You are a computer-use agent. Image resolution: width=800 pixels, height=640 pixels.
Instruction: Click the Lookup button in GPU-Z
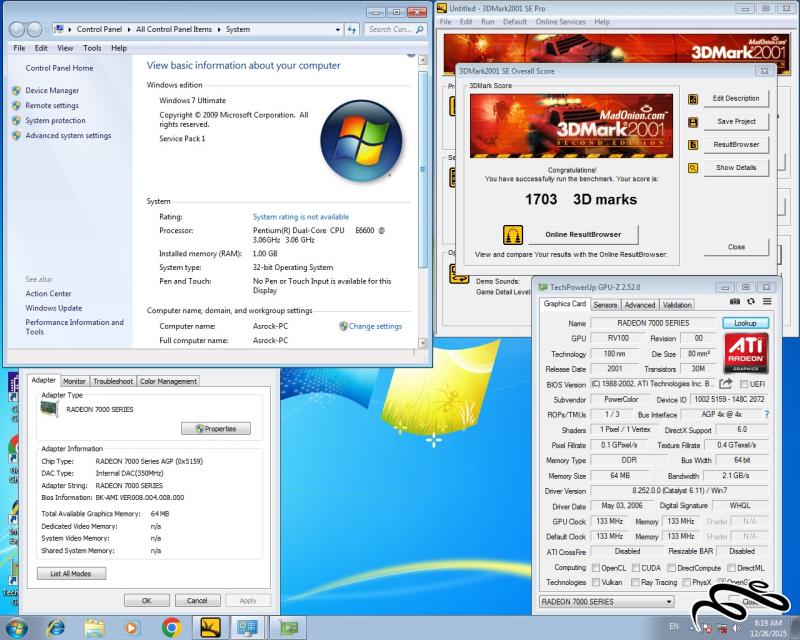pos(745,323)
